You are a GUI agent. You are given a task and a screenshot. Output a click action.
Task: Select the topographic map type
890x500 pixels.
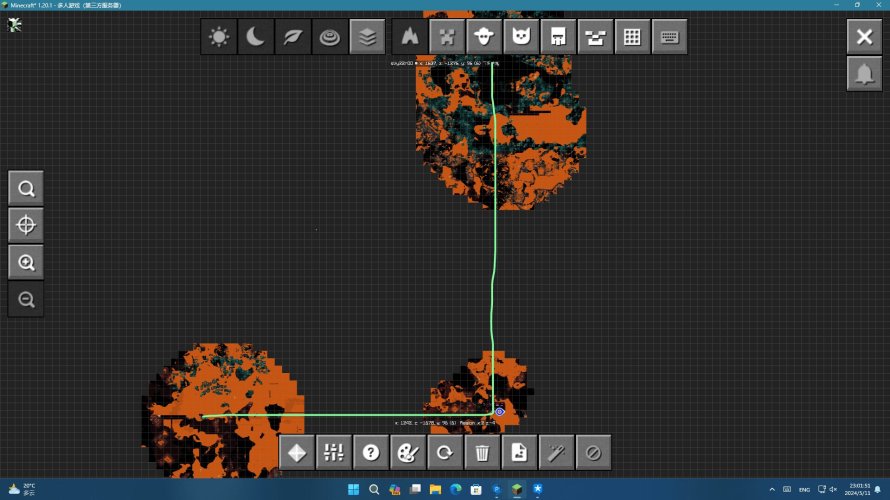[330, 37]
